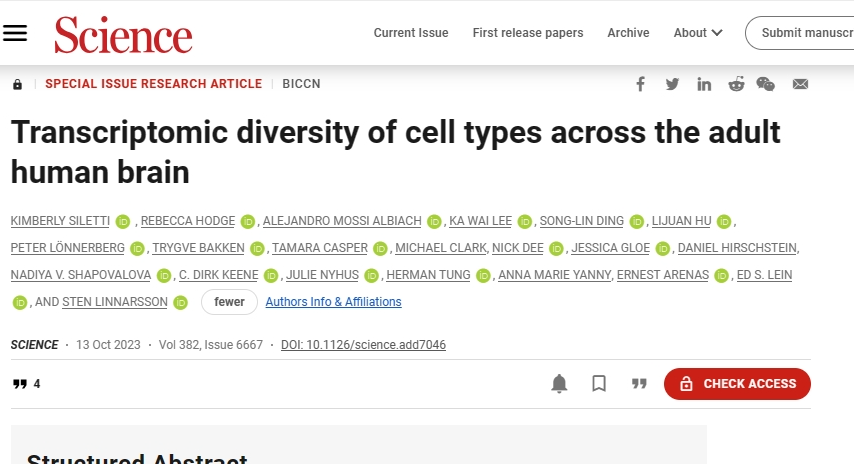Image resolution: width=854 pixels, height=464 pixels.
Task: Share article on Twitter
Action: [672, 84]
